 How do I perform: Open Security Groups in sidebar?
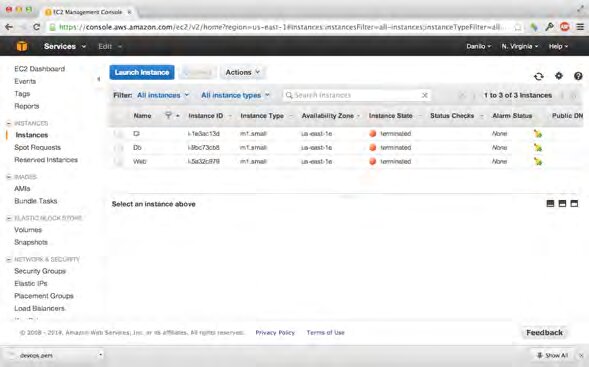[40, 271]
